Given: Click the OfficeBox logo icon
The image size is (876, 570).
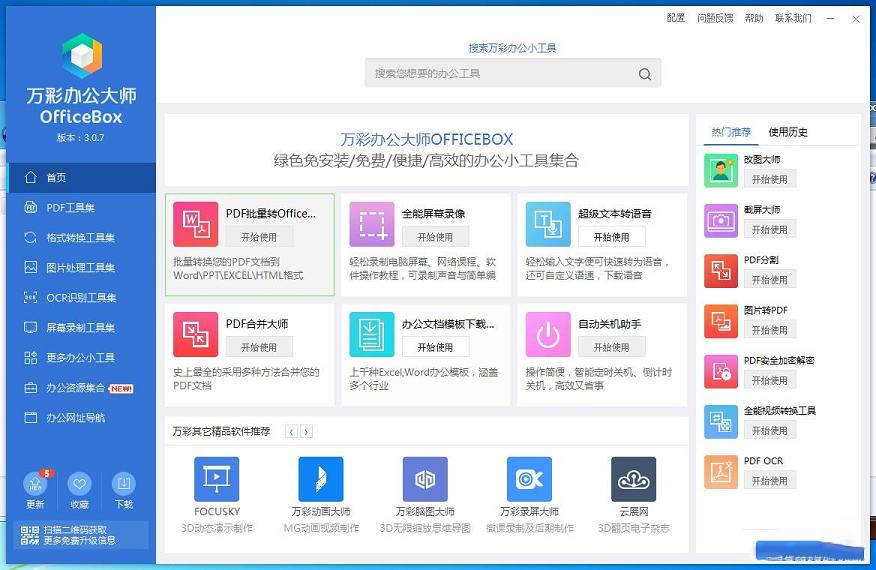Looking at the screenshot, I should click(82, 55).
